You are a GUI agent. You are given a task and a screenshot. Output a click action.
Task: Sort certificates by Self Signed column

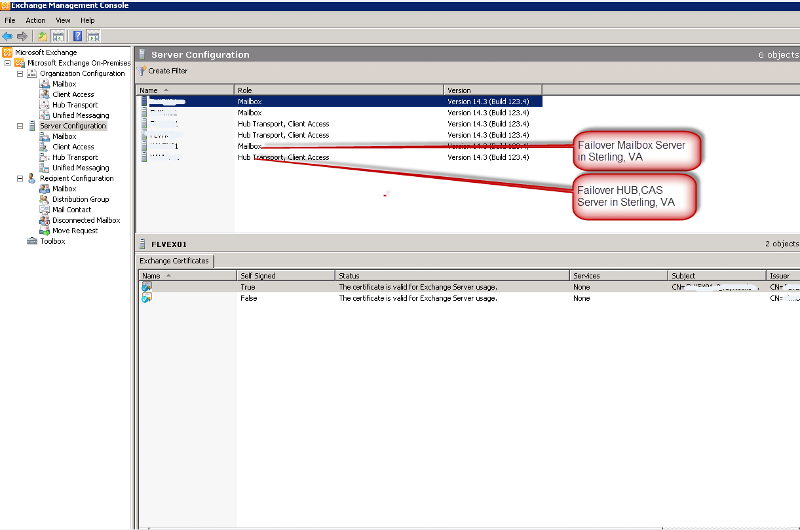286,275
